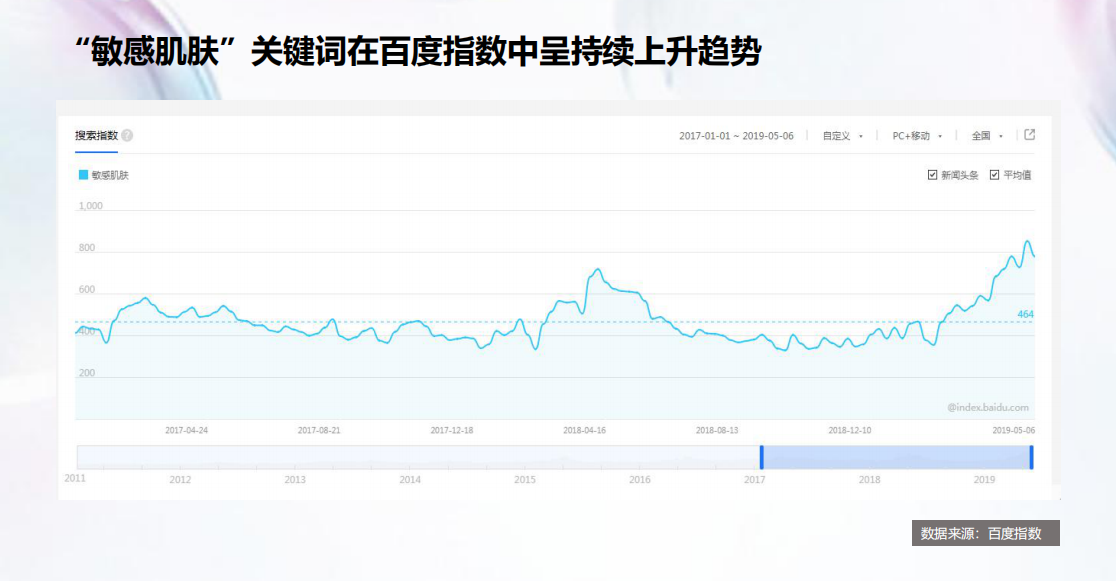Click the 2018-12-10 x-axis date label
Image resolution: width=1116 pixels, height=581 pixels.
pos(850,431)
